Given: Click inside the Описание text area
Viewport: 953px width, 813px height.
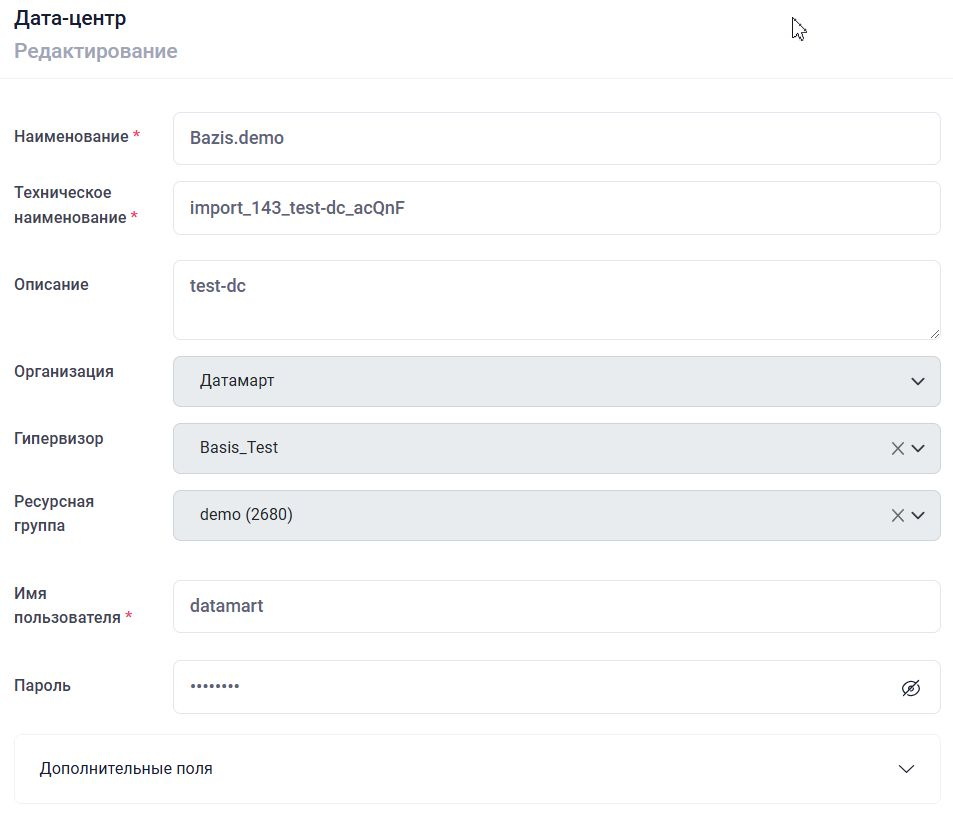Looking at the screenshot, I should click(556, 300).
